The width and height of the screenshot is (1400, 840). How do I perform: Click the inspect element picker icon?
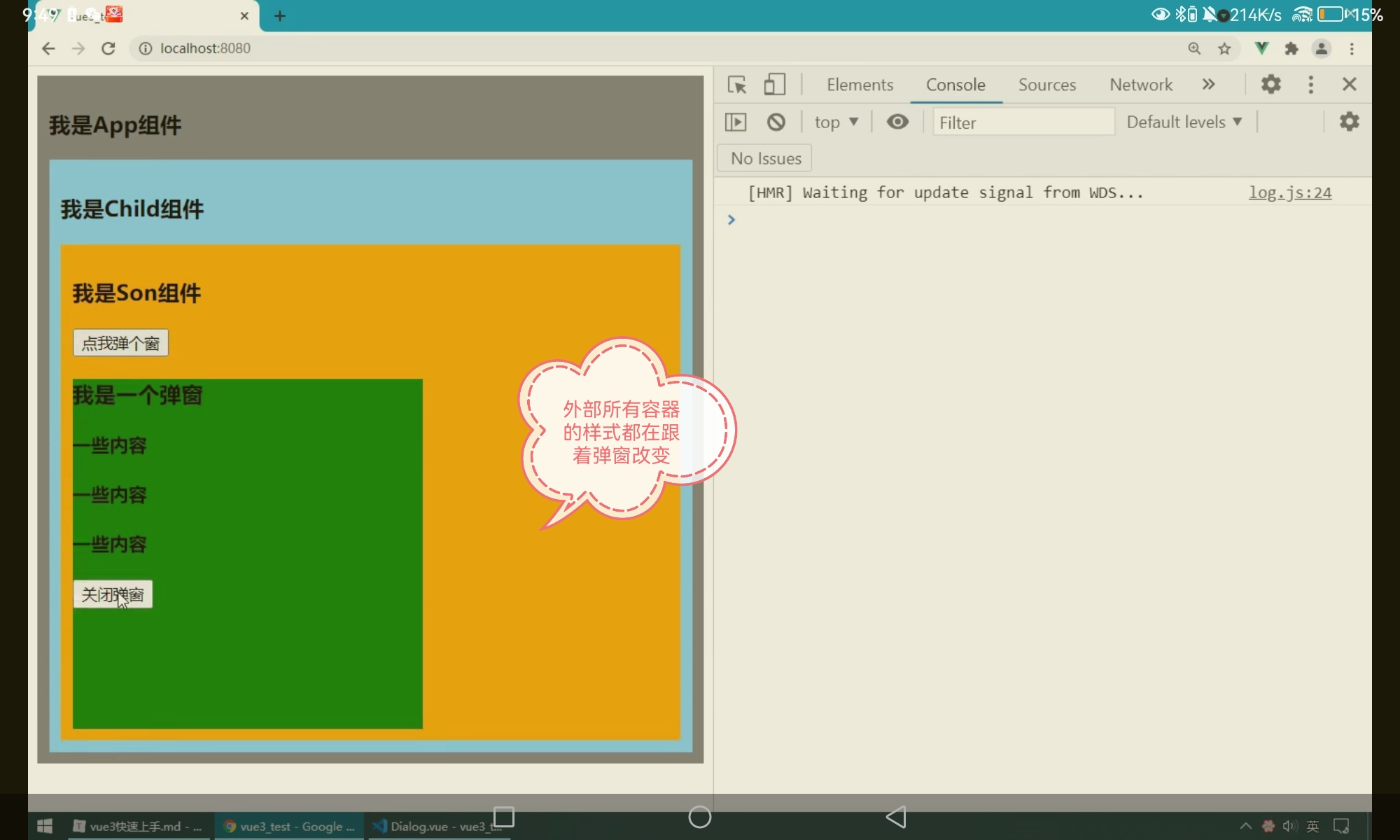click(x=736, y=85)
